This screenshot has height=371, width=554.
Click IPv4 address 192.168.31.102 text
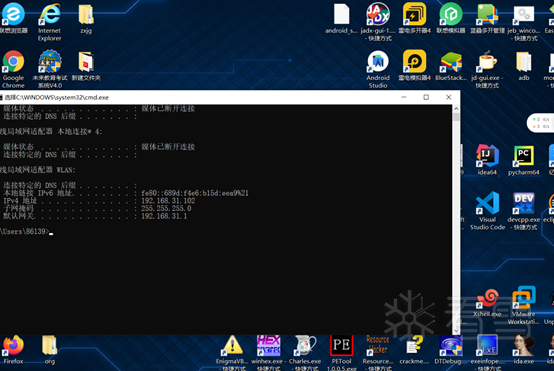click(x=168, y=201)
